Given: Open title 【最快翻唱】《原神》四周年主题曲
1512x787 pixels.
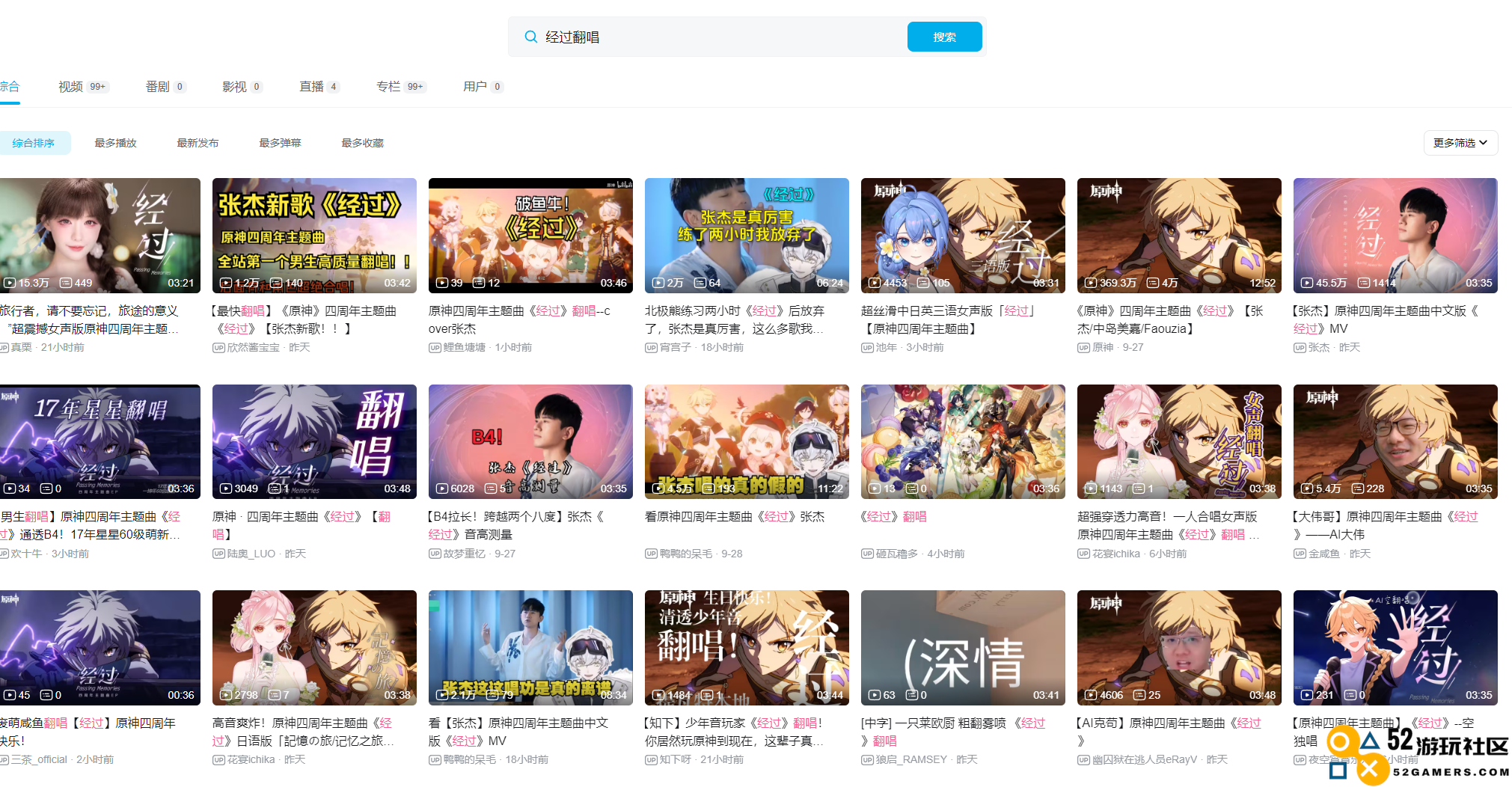Looking at the screenshot, I should click(x=304, y=319).
